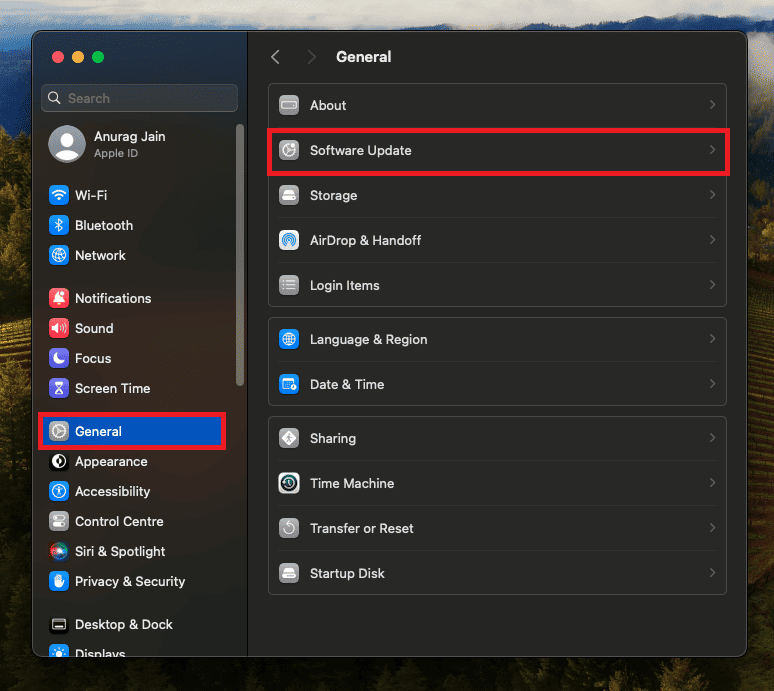Expand the Startup Disk chevron
Viewport: 774px width, 691px height.
pyautogui.click(x=712, y=573)
